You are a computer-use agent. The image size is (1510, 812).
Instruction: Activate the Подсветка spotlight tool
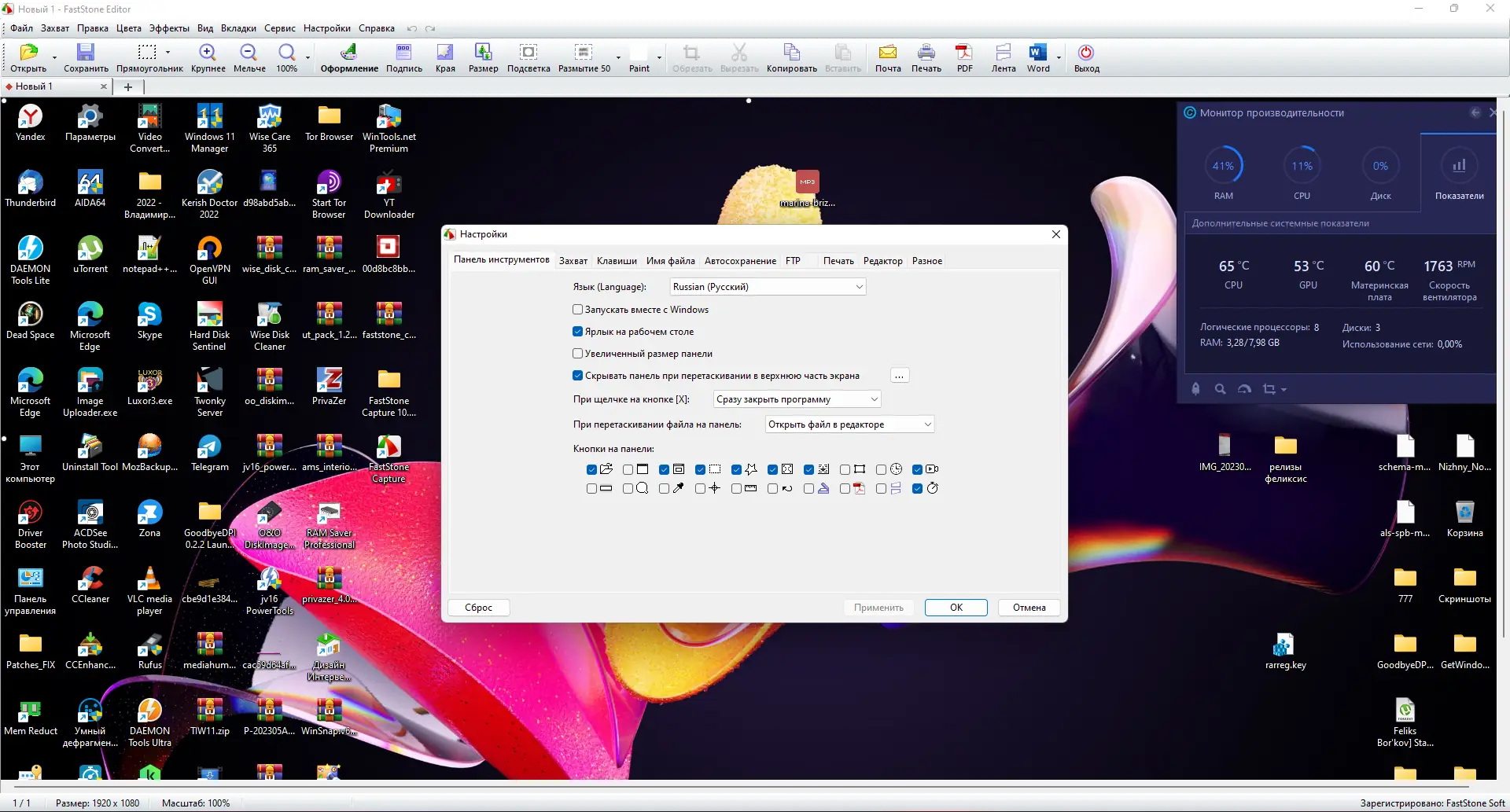528,57
